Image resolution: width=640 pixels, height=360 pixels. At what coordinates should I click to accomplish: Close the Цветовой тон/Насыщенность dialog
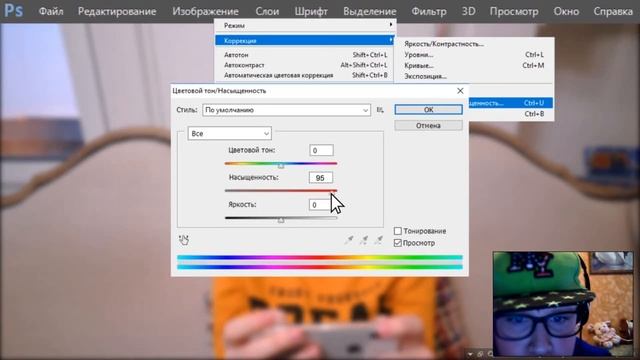pos(460,91)
